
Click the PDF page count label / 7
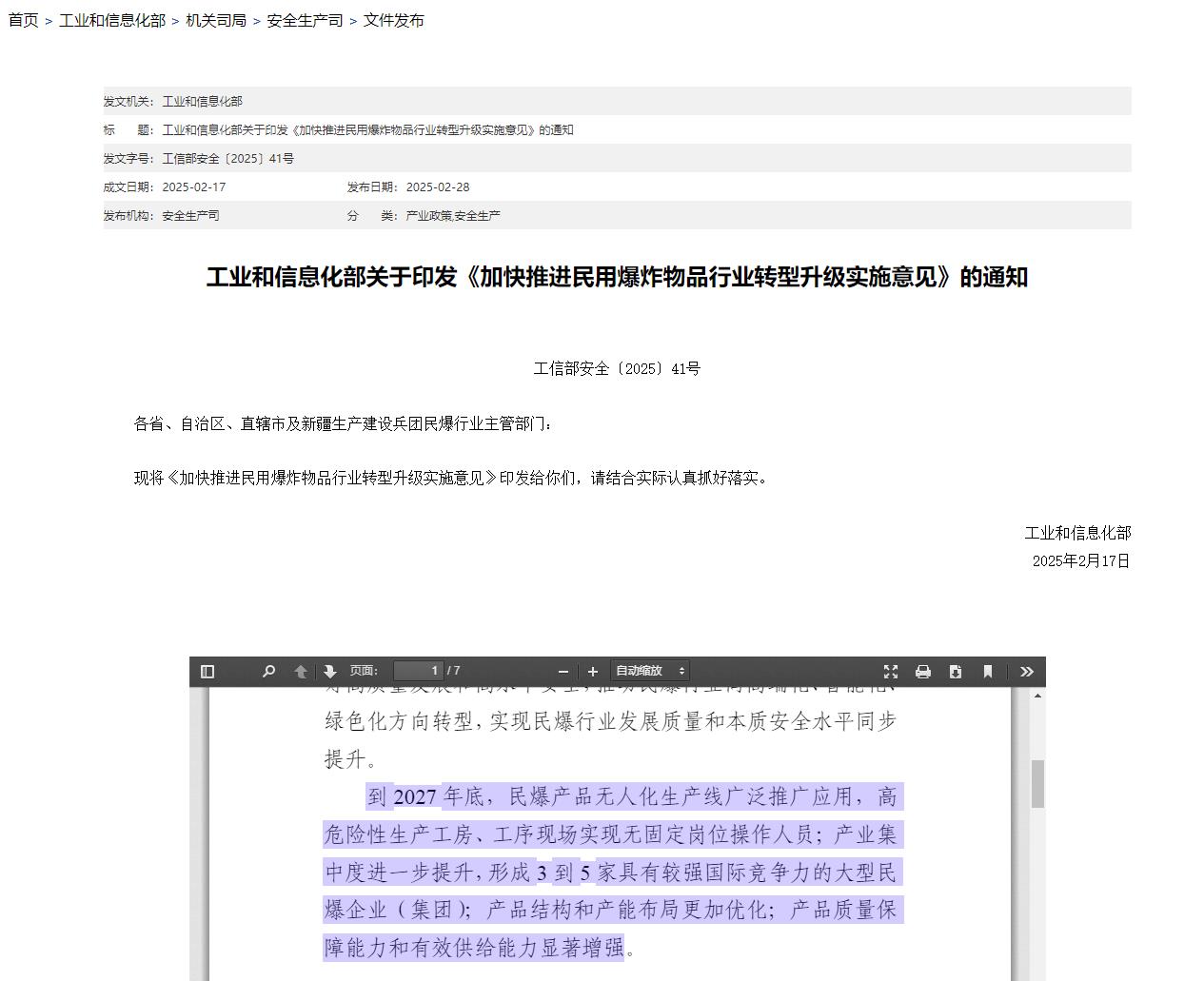454,671
